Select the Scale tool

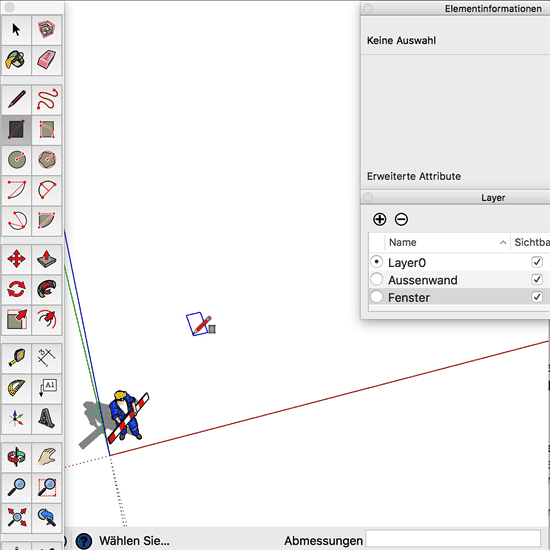(16, 320)
